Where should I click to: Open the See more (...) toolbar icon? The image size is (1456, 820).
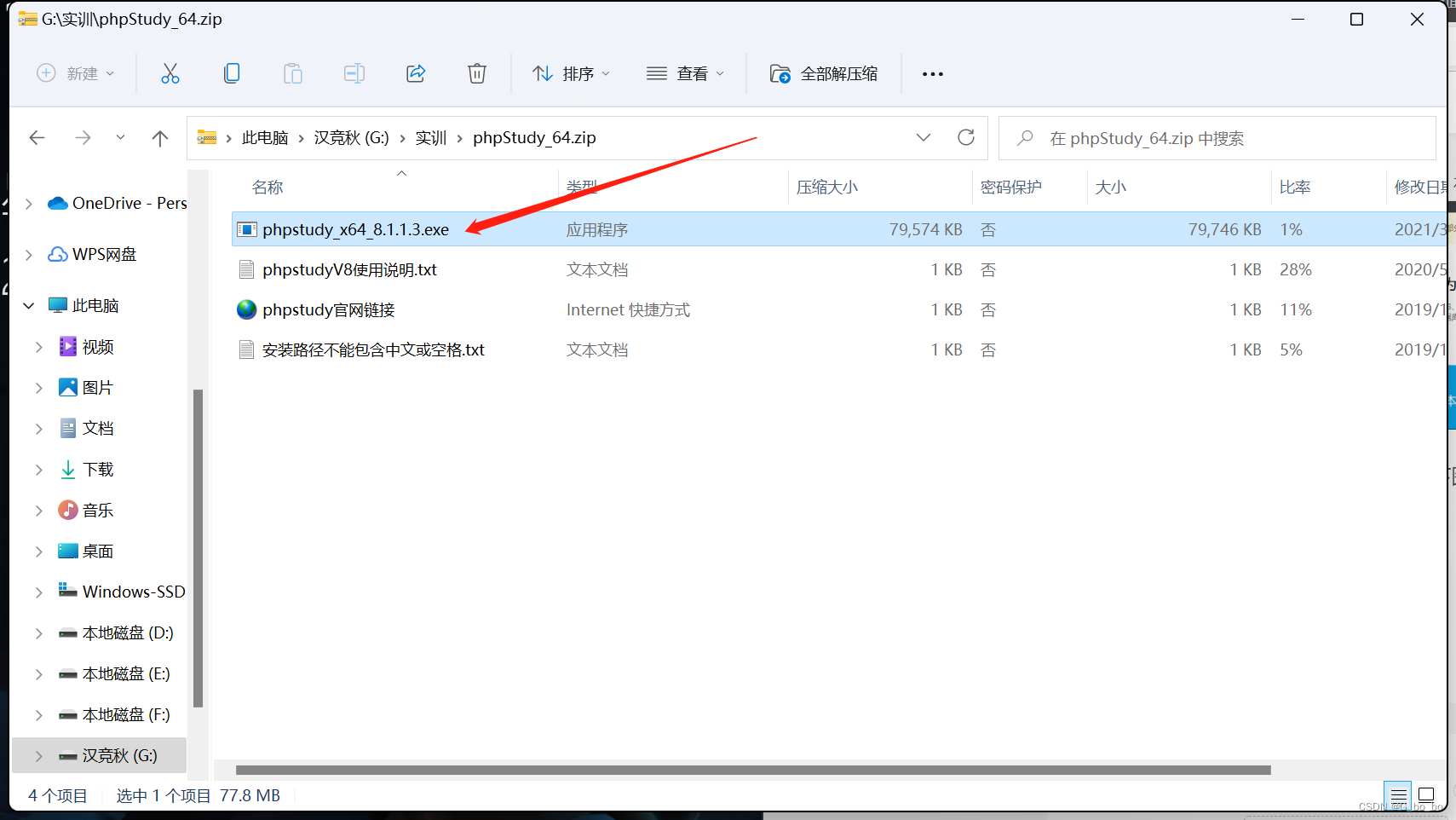(x=932, y=73)
